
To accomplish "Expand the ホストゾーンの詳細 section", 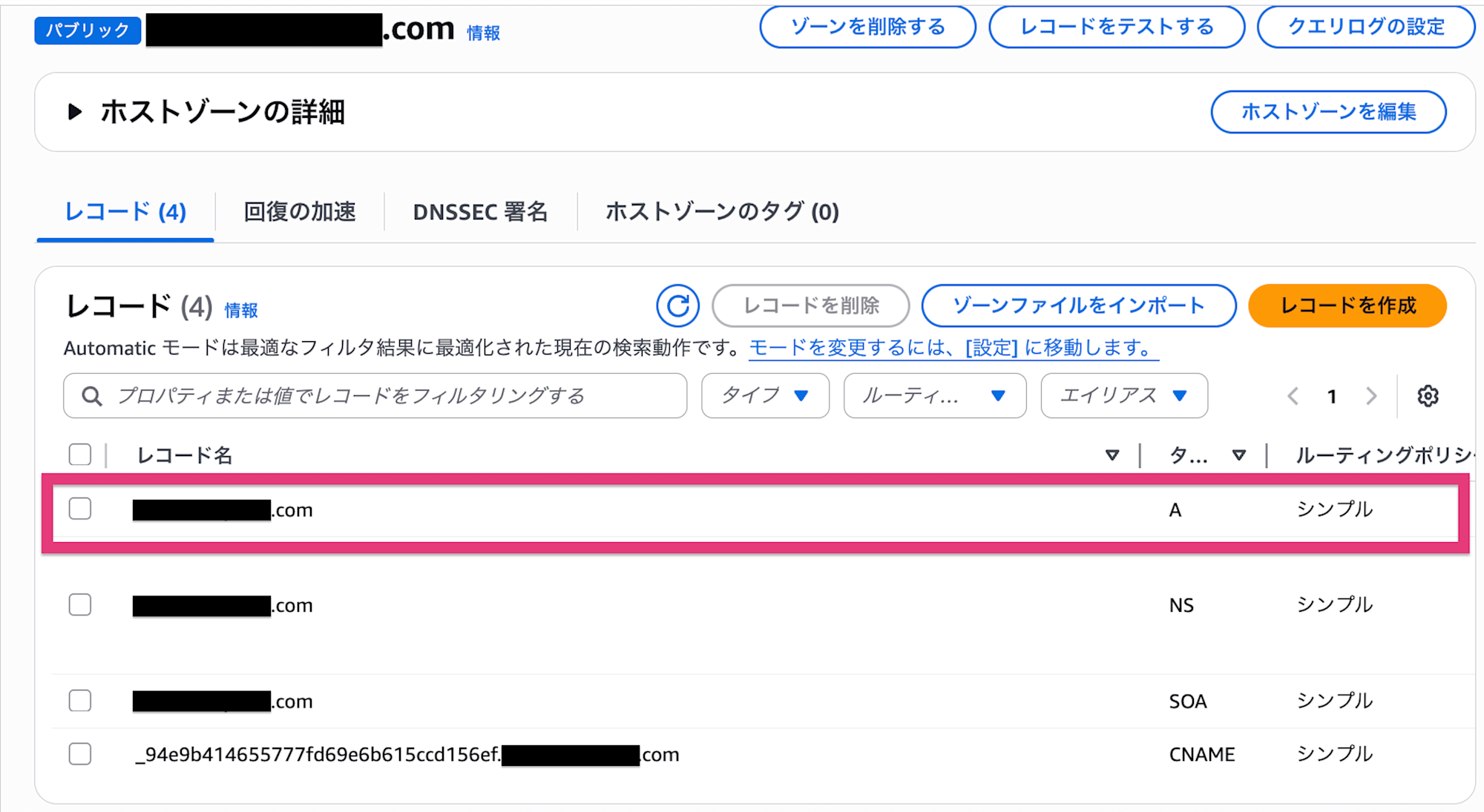I will tap(74, 113).
